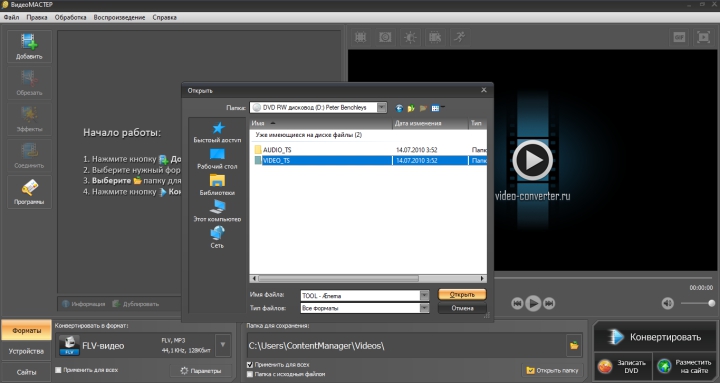This screenshot has width=720, height=383.
Task: Click the save path field
Action: 405,345
